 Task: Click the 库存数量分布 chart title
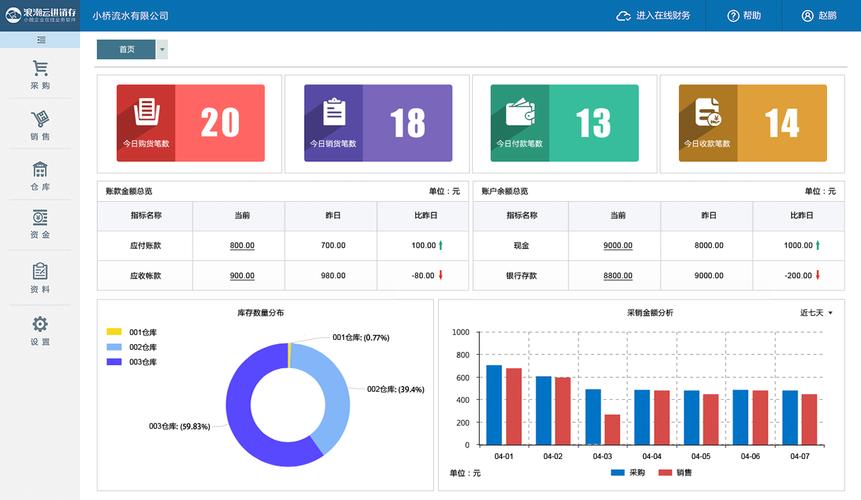[x=260, y=313]
